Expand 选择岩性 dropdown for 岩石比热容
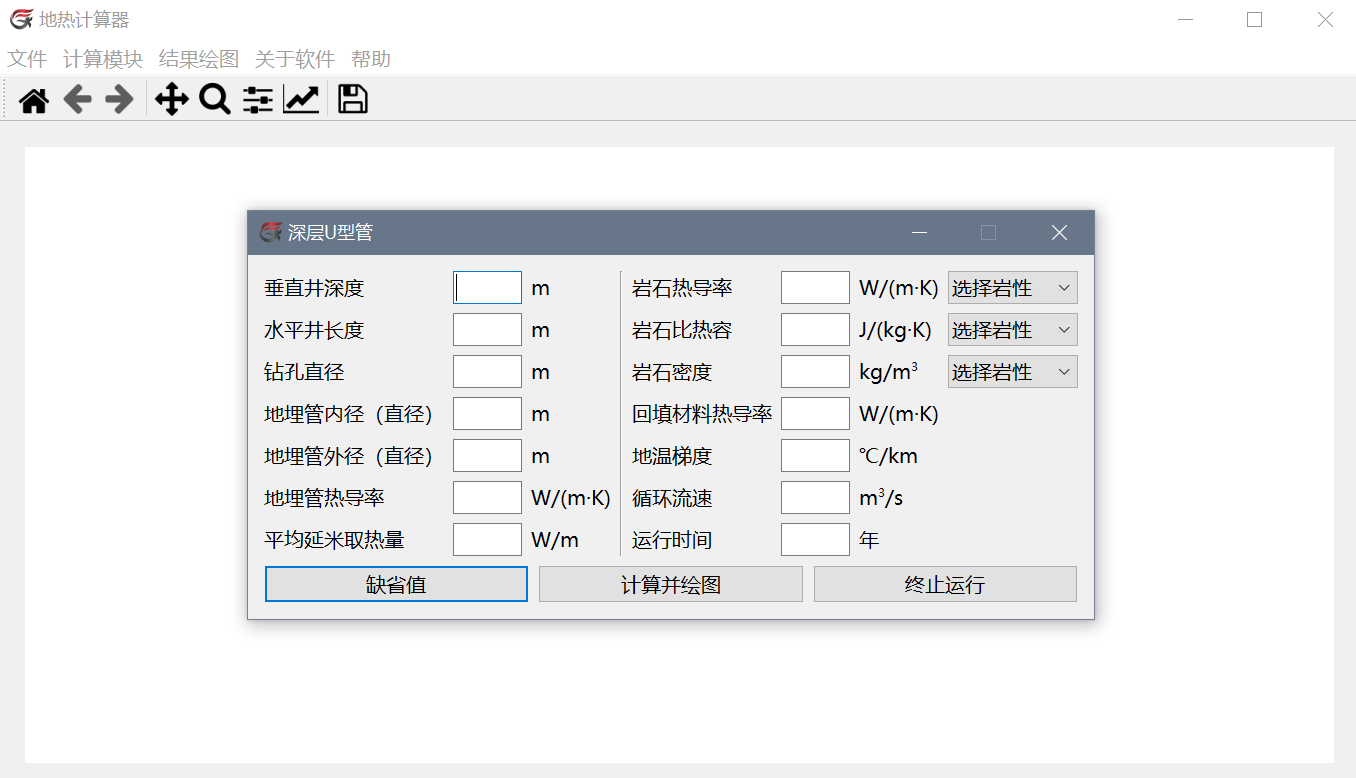 (1013, 330)
